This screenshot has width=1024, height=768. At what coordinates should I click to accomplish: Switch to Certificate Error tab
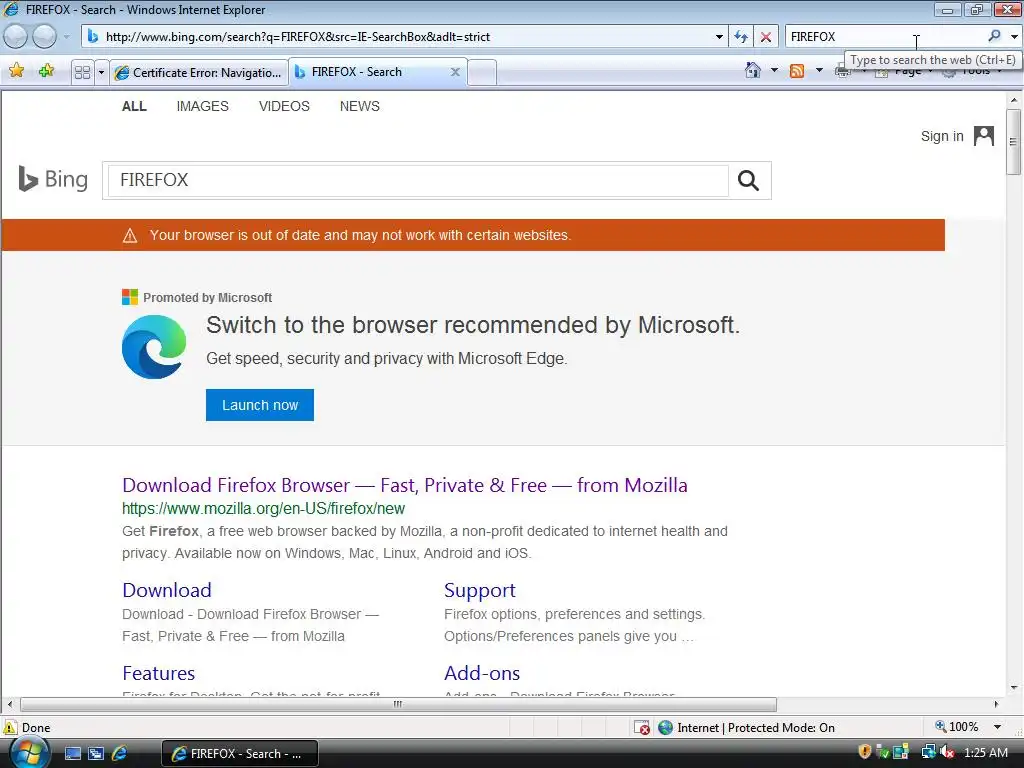[x=199, y=72]
